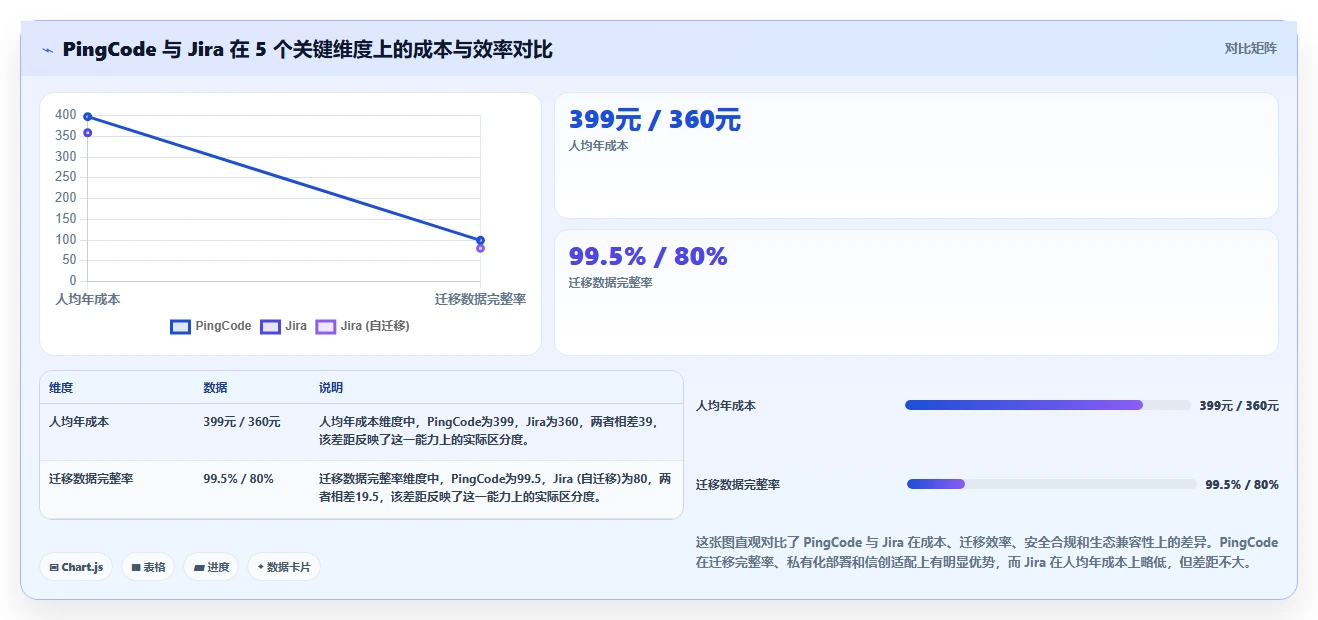Click the 99.5% / 80% card value
Image resolution: width=1318 pixels, height=620 pixels.
pyautogui.click(x=648, y=257)
